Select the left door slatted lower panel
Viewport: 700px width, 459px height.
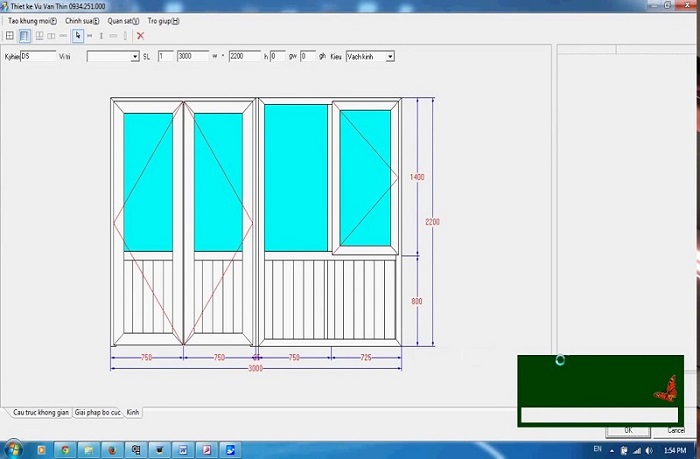click(148, 296)
